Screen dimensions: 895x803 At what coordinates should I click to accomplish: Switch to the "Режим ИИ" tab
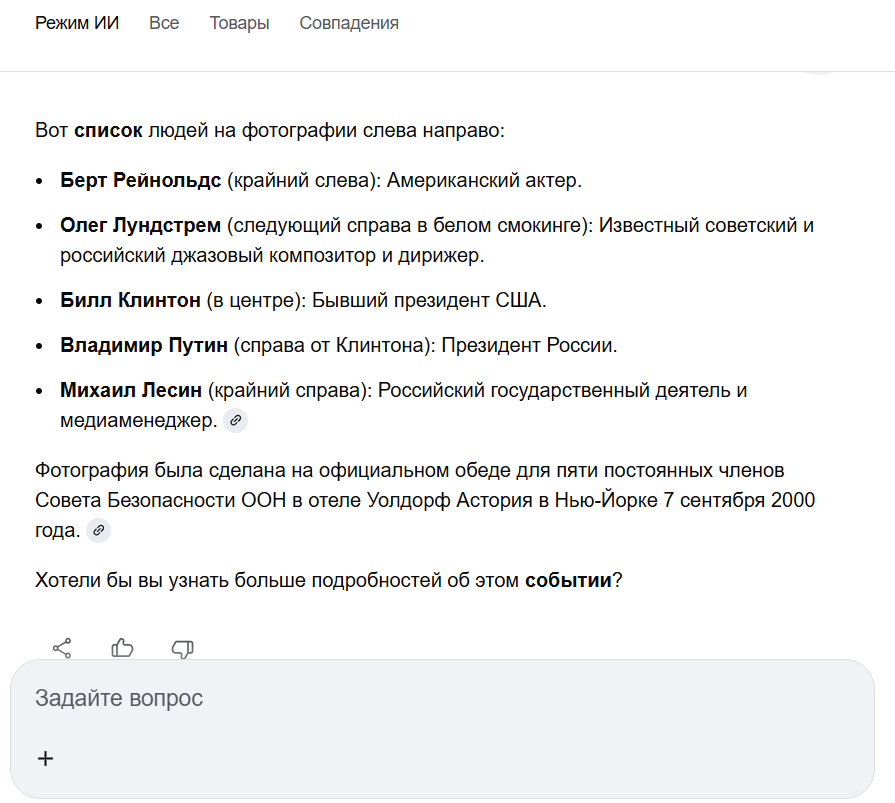coord(77,23)
